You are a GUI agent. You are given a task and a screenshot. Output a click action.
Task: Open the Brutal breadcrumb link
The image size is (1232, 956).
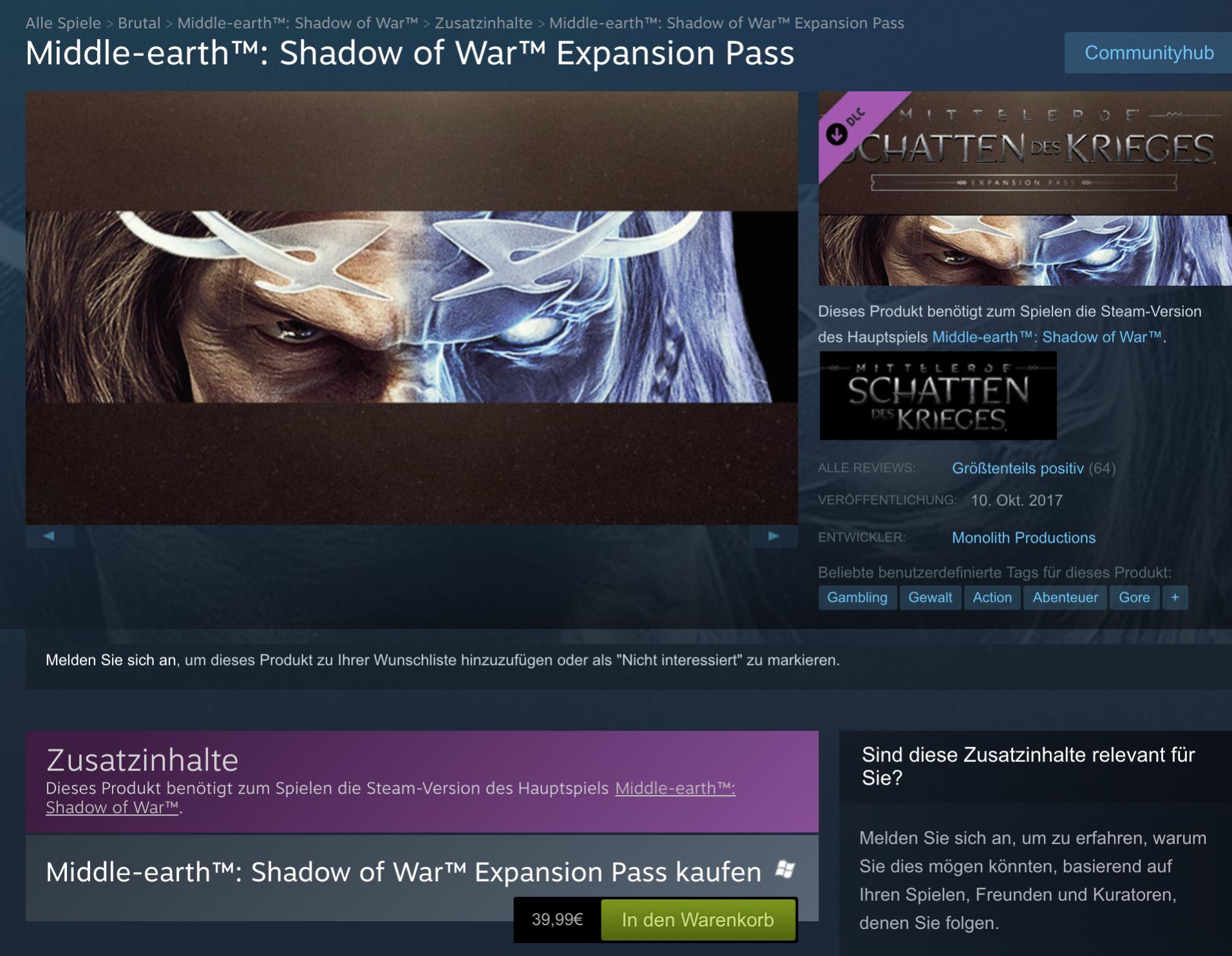[x=139, y=23]
